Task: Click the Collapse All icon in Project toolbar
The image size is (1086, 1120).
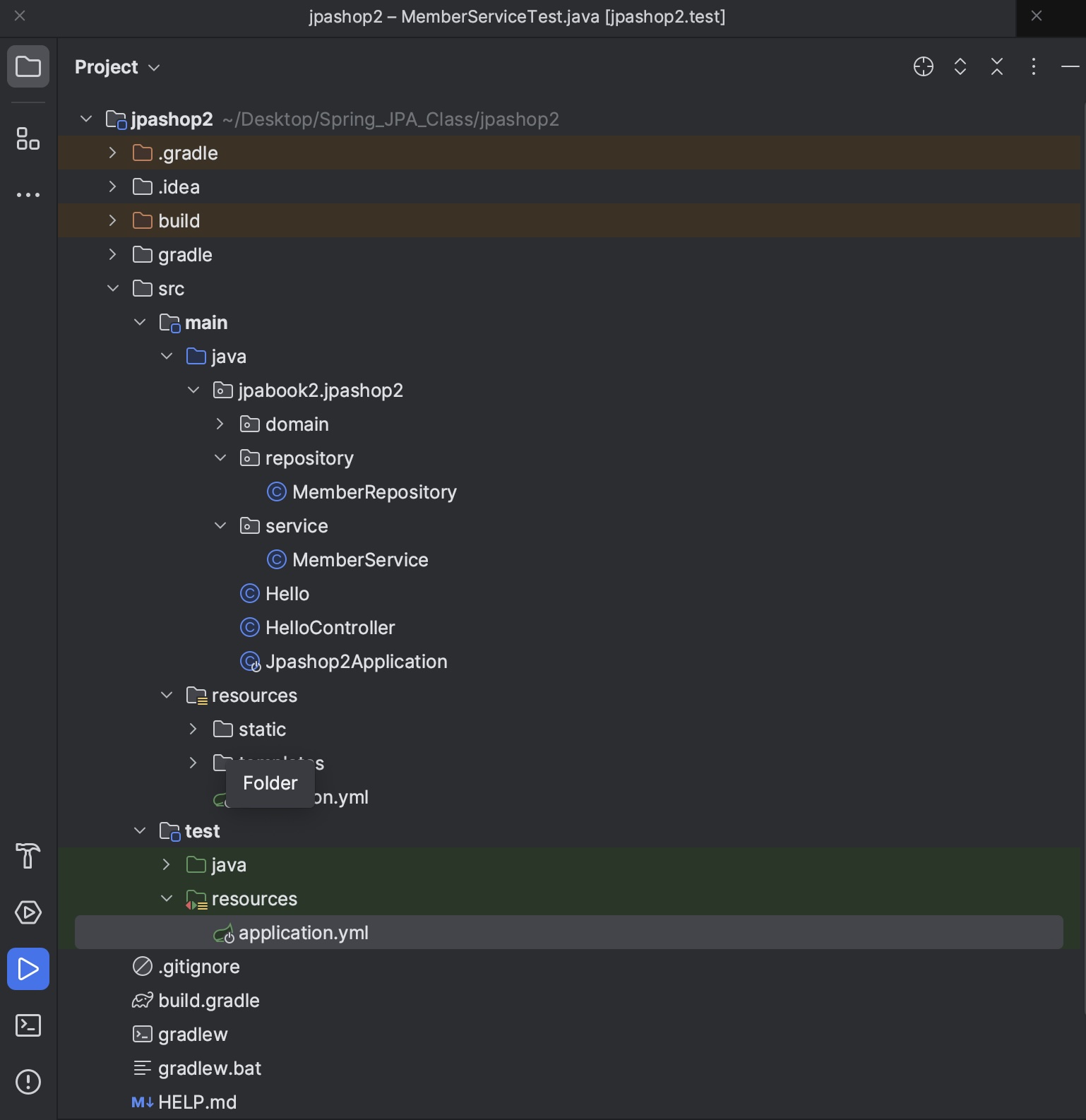Action: (996, 67)
